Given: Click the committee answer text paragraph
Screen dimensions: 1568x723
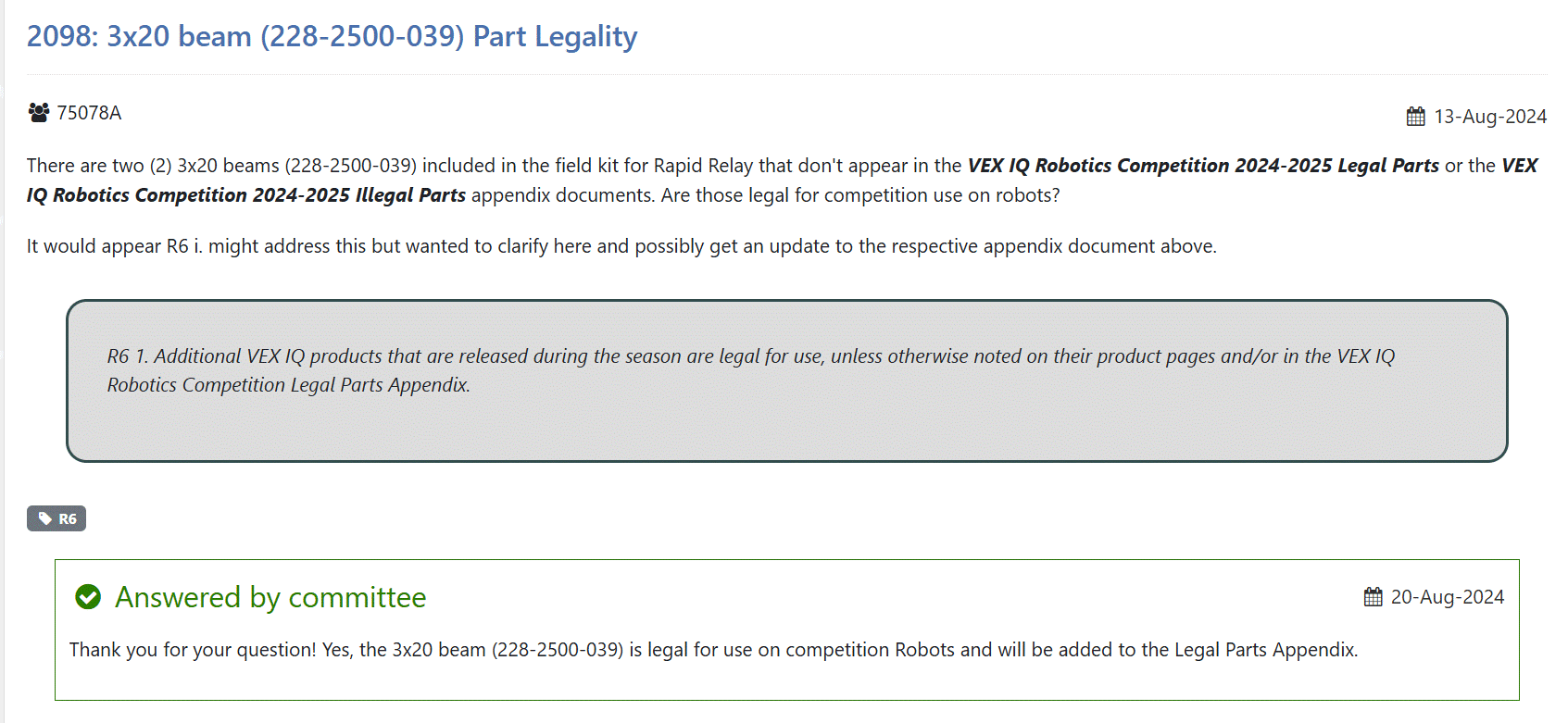Looking at the screenshot, I should click(713, 650).
